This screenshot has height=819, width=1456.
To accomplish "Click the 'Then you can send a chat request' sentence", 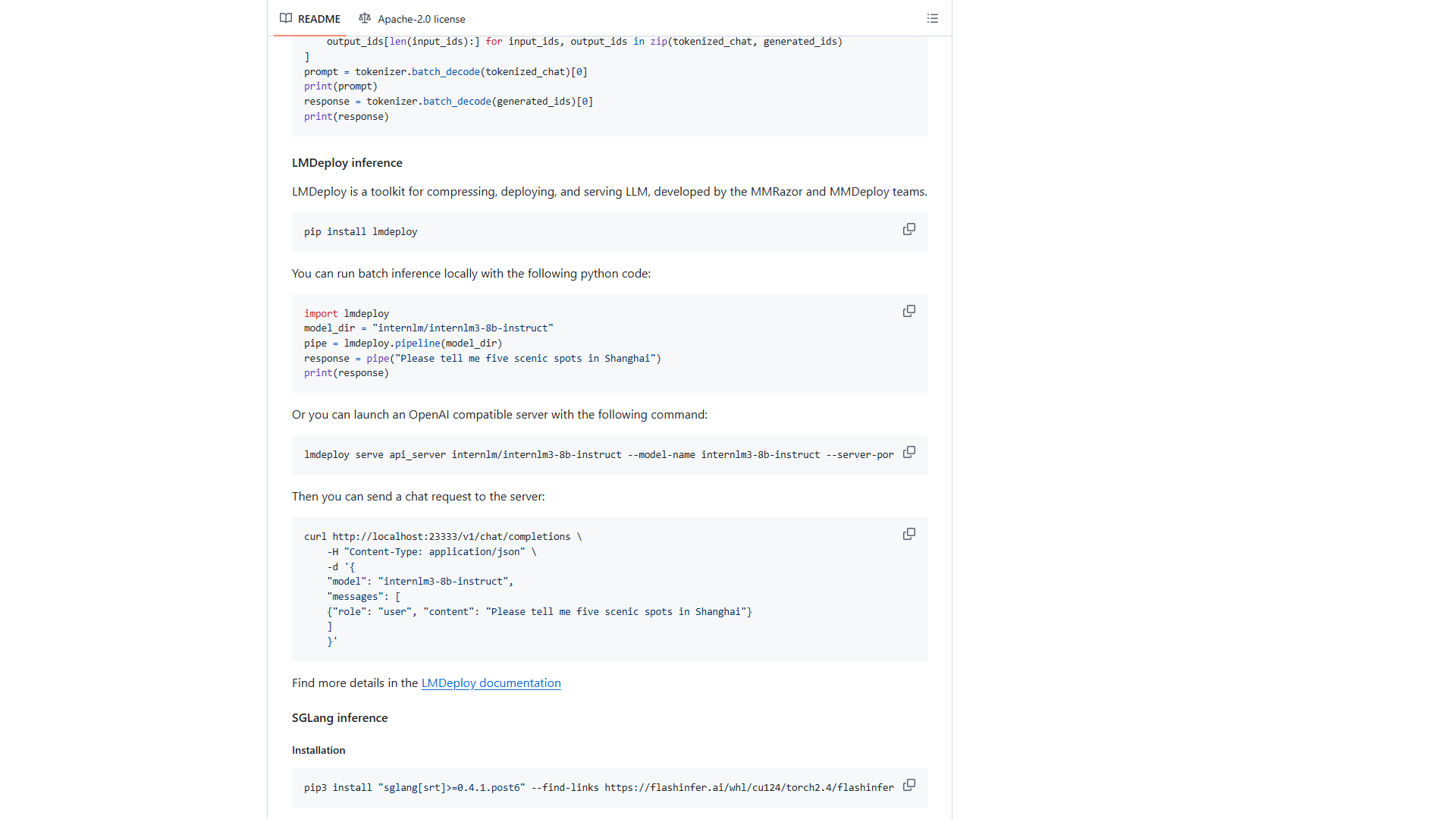I will tap(419, 497).
